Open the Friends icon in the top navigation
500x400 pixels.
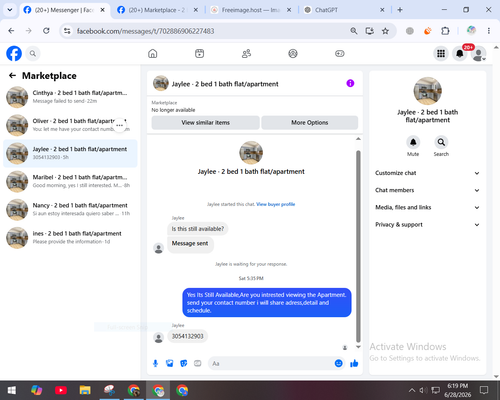pyautogui.click(x=246, y=53)
